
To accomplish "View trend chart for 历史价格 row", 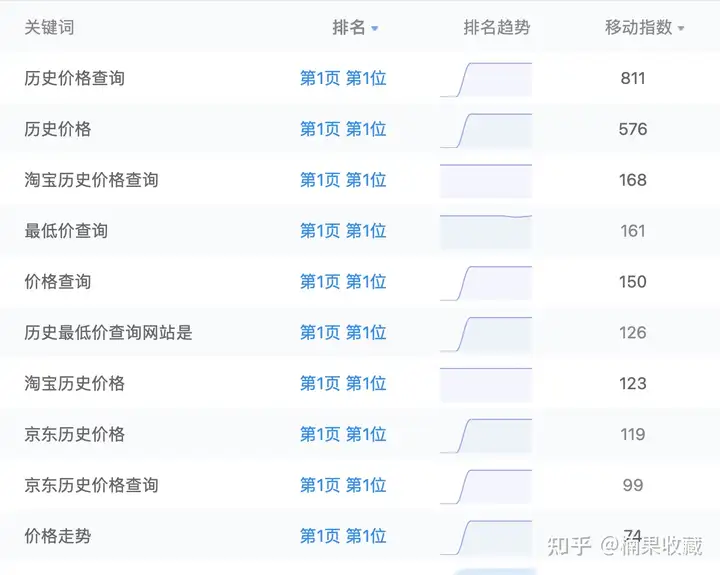I will [x=486, y=130].
